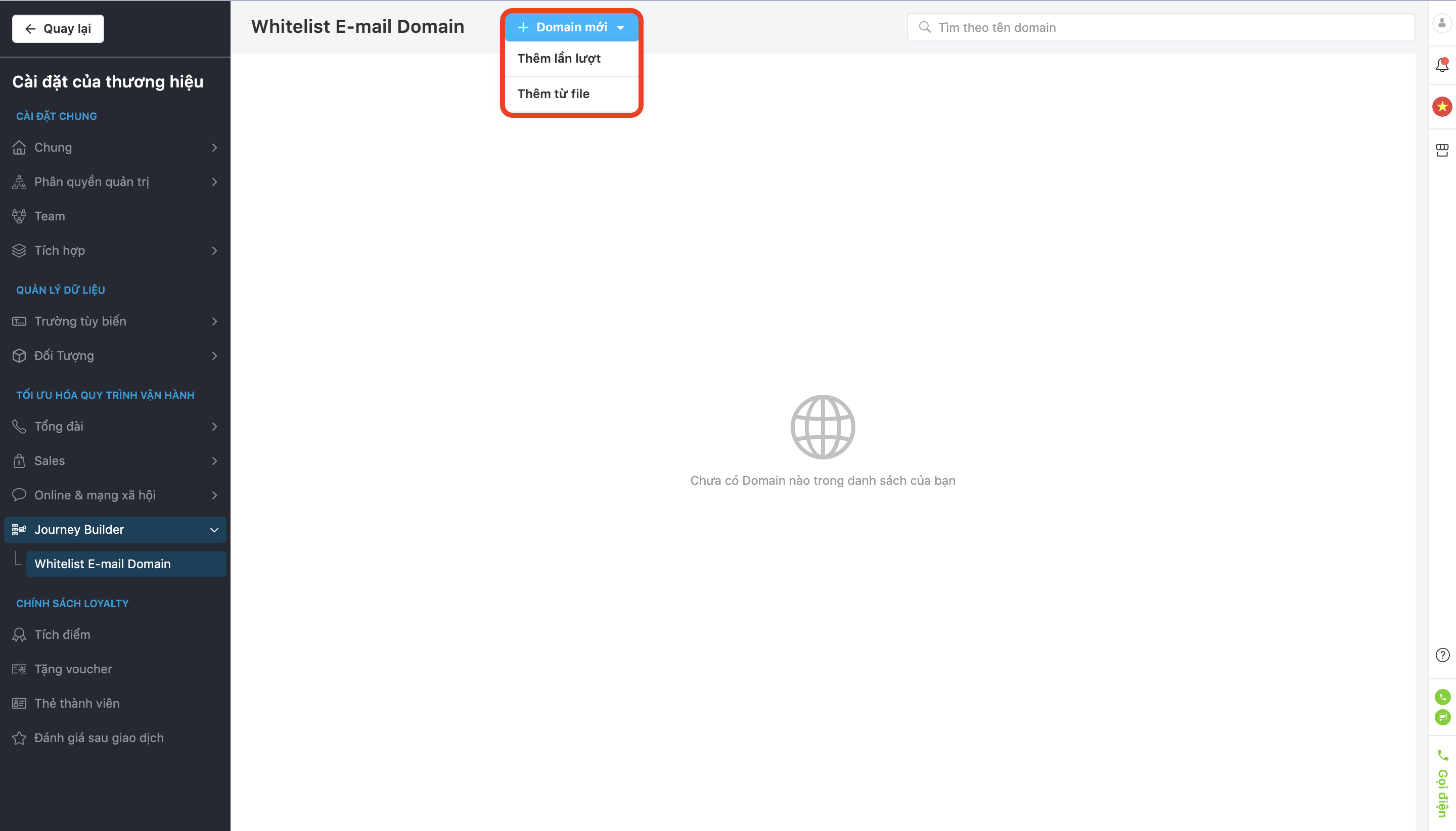This screenshot has width=1456, height=831.
Task: Click the notification bell icon
Action: [x=1442, y=65]
